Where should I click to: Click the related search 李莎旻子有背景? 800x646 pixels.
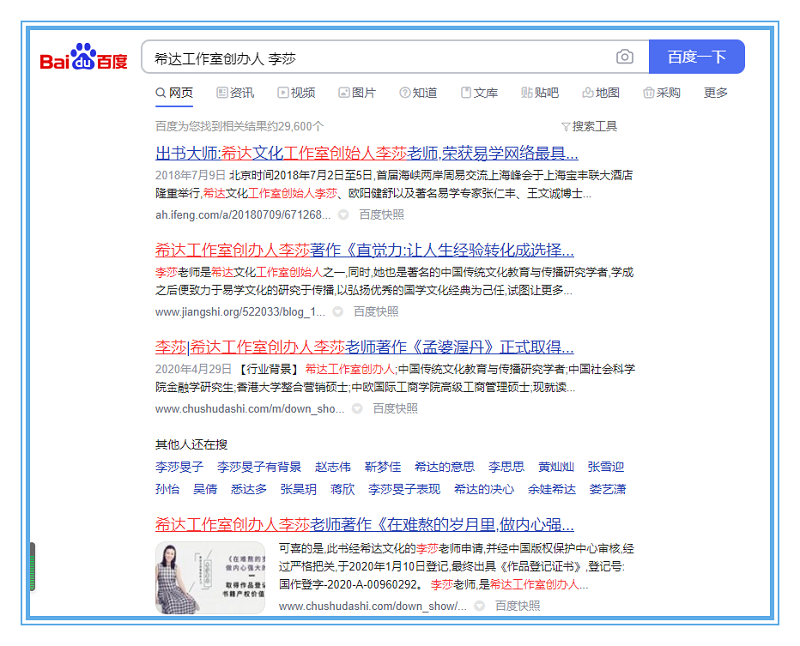point(259,467)
